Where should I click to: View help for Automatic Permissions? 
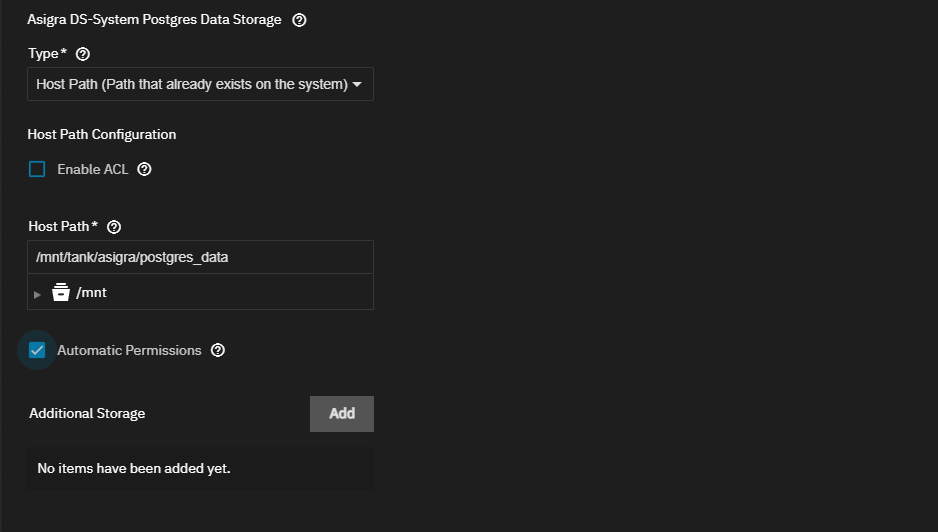[x=218, y=350]
